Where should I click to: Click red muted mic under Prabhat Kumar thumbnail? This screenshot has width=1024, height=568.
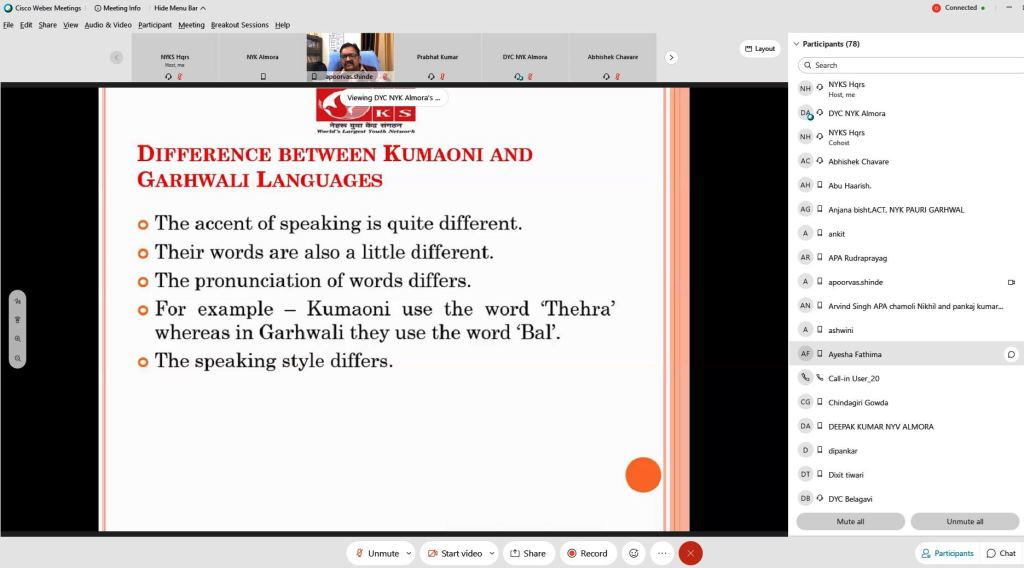click(x=442, y=76)
